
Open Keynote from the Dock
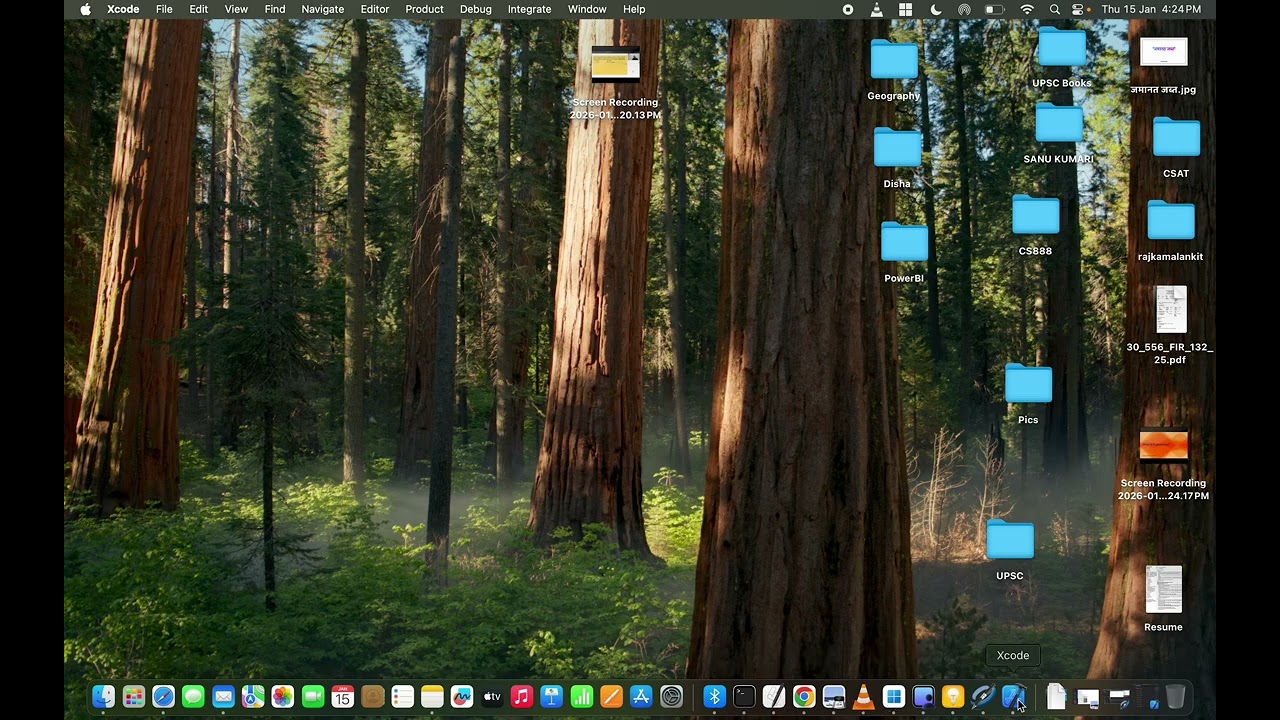pos(552,697)
